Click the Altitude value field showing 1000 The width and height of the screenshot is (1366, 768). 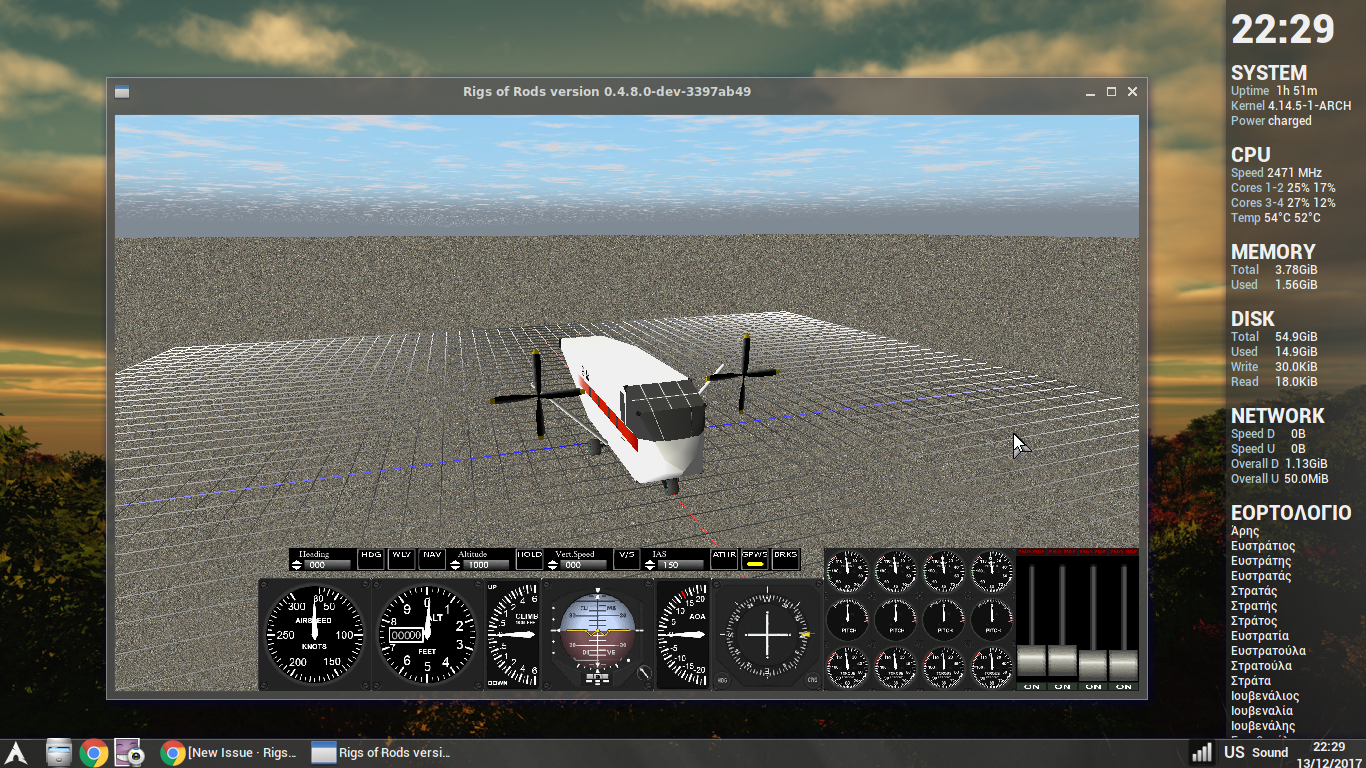(487, 565)
